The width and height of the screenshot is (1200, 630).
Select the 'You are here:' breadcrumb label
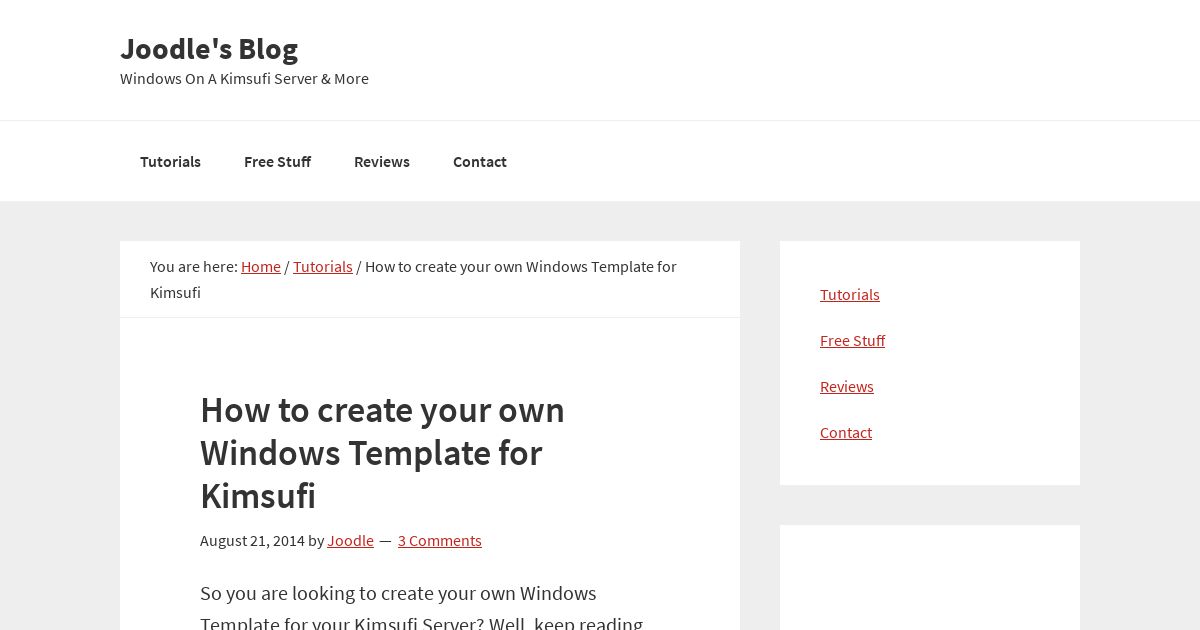click(x=194, y=266)
